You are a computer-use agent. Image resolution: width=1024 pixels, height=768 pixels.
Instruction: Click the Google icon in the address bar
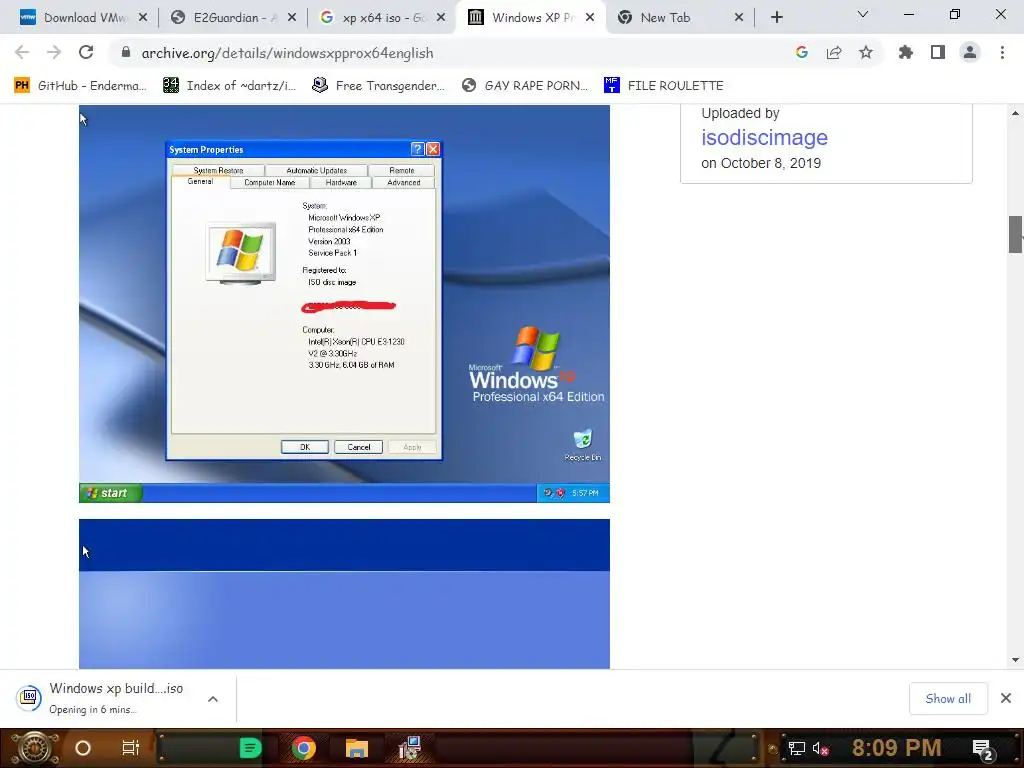(x=802, y=52)
